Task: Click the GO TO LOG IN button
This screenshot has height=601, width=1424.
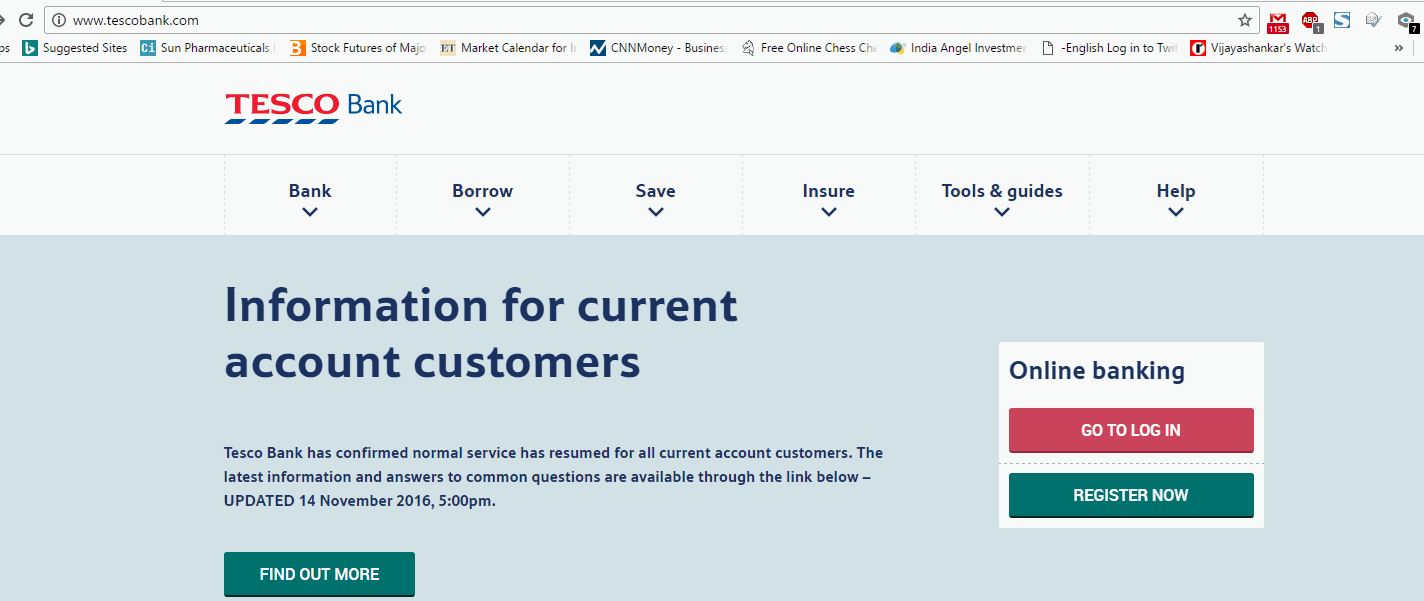Action: click(1131, 430)
